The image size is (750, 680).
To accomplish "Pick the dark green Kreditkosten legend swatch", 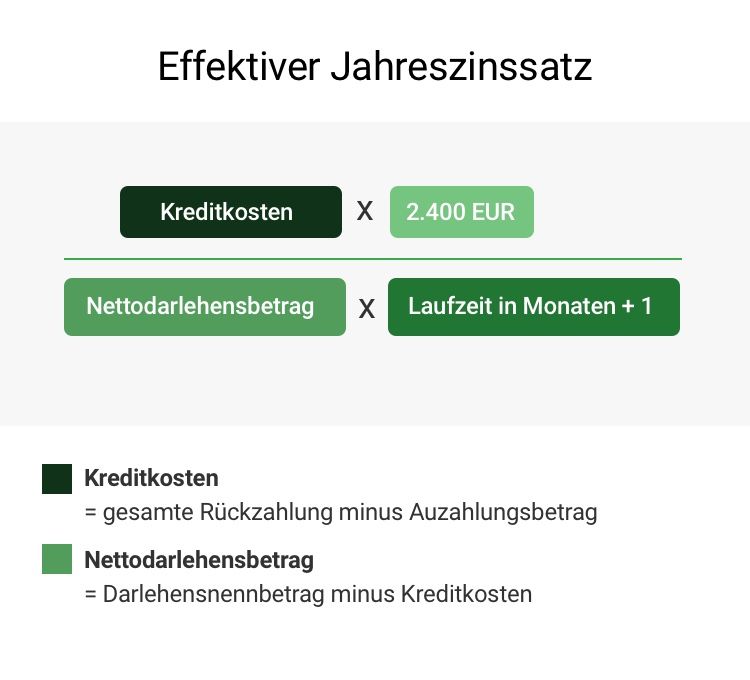I will pyautogui.click(x=57, y=479).
